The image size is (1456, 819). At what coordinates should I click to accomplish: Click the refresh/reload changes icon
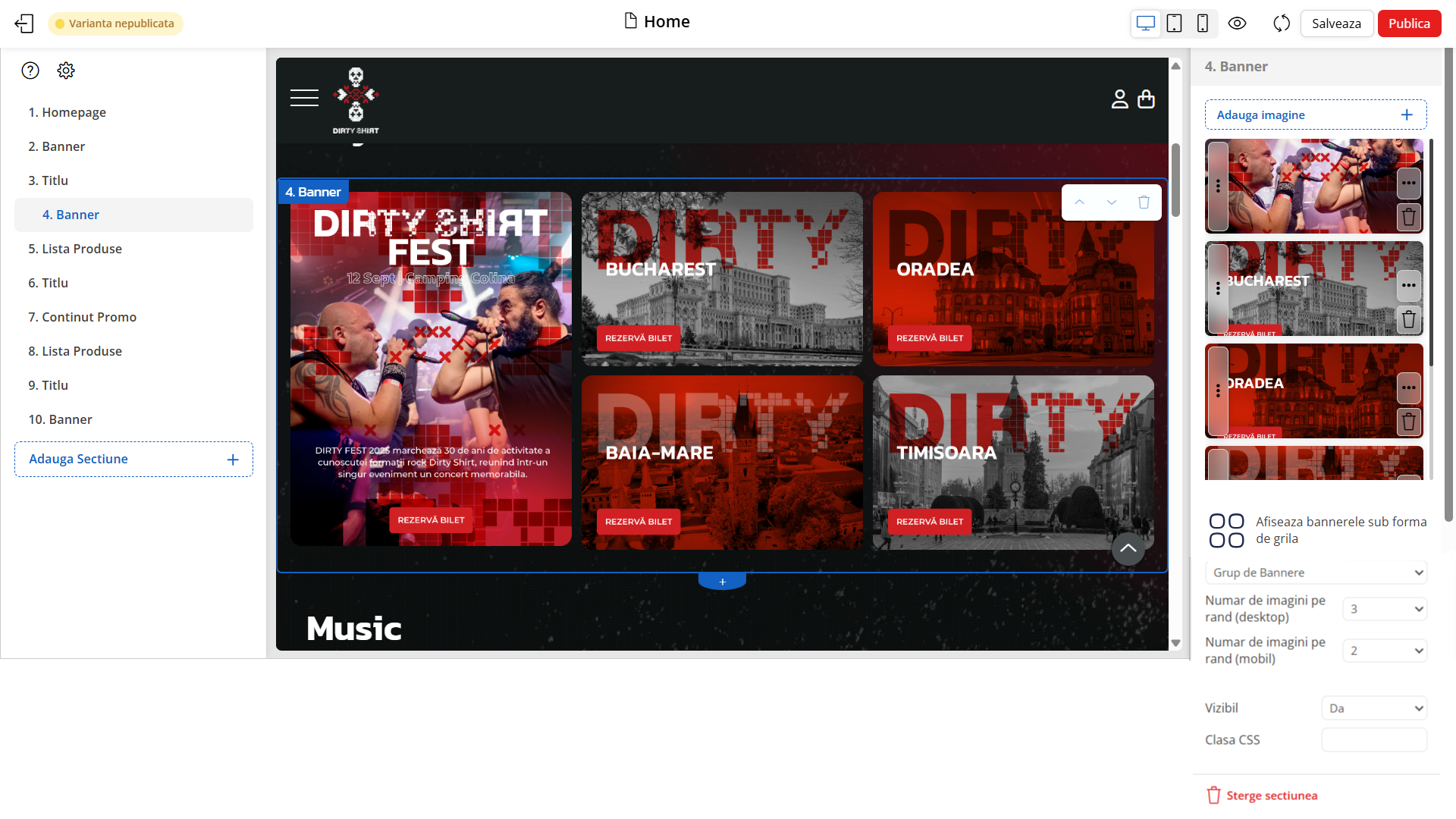pyautogui.click(x=1281, y=24)
